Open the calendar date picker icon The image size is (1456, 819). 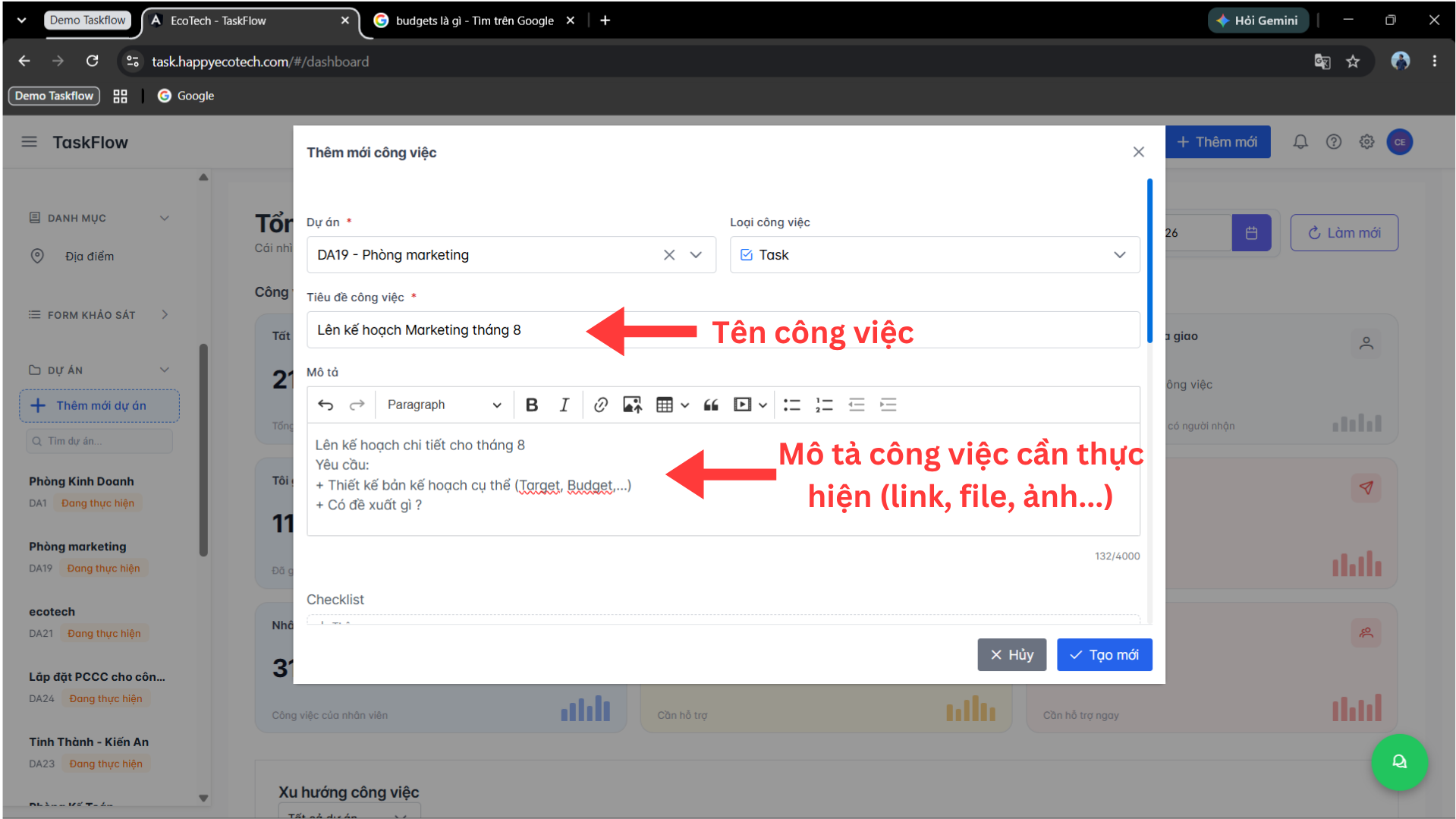(x=1251, y=233)
